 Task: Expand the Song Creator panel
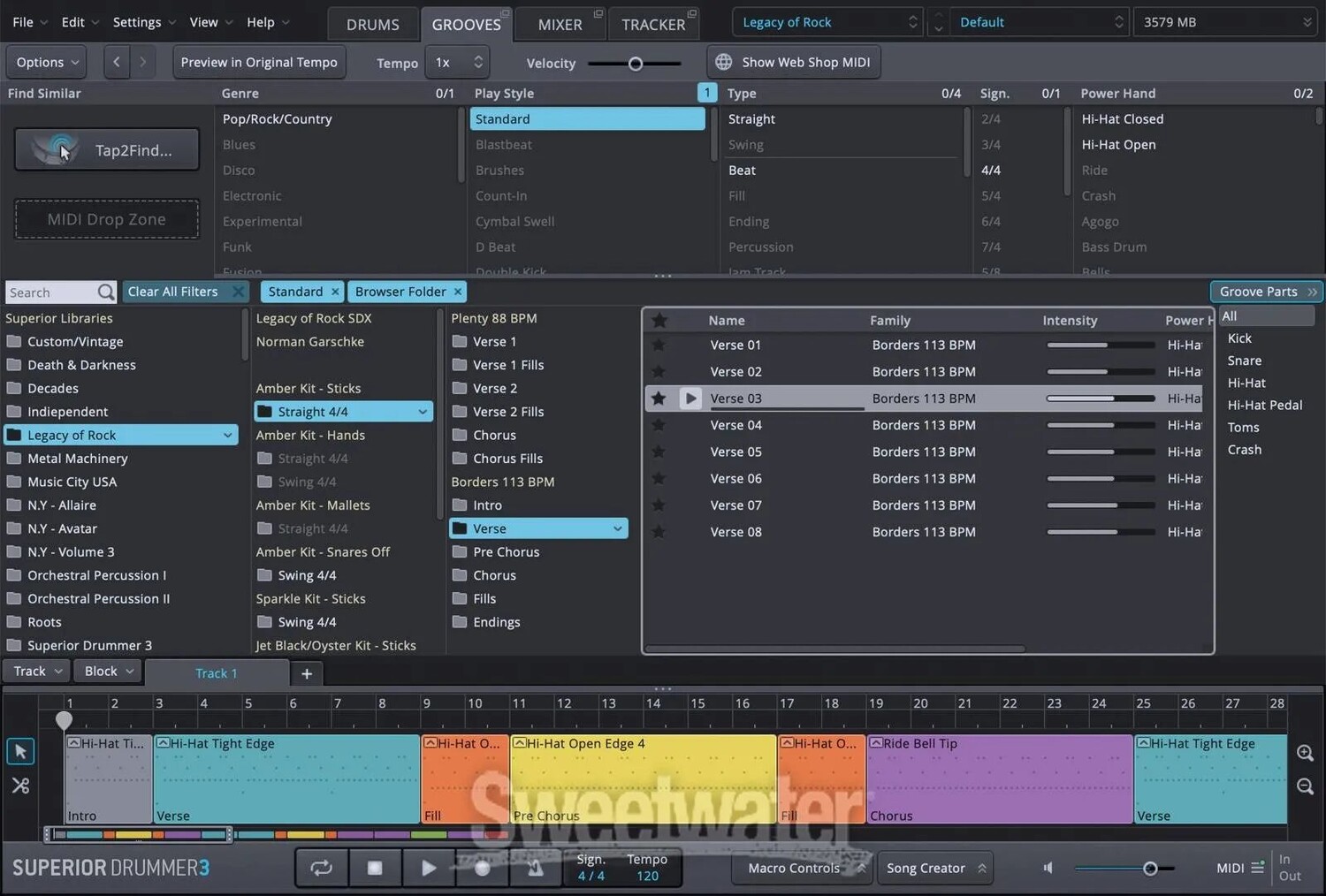pos(935,868)
